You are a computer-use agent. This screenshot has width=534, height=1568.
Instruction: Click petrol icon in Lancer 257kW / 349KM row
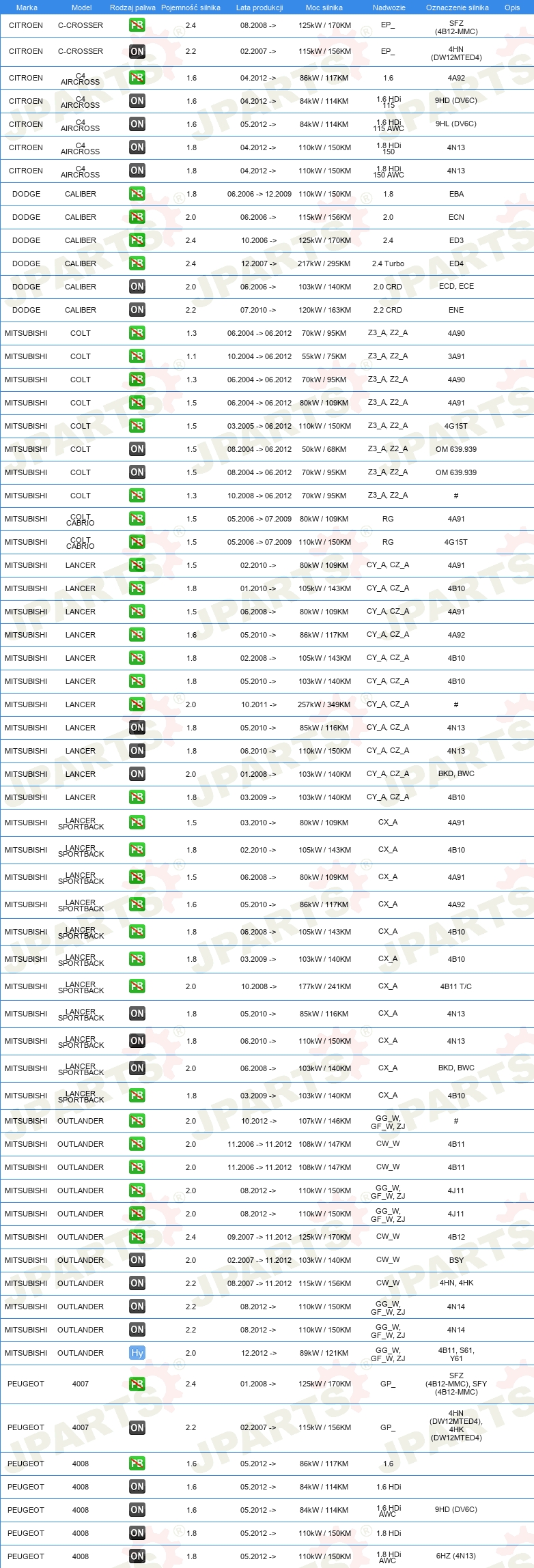(137, 704)
